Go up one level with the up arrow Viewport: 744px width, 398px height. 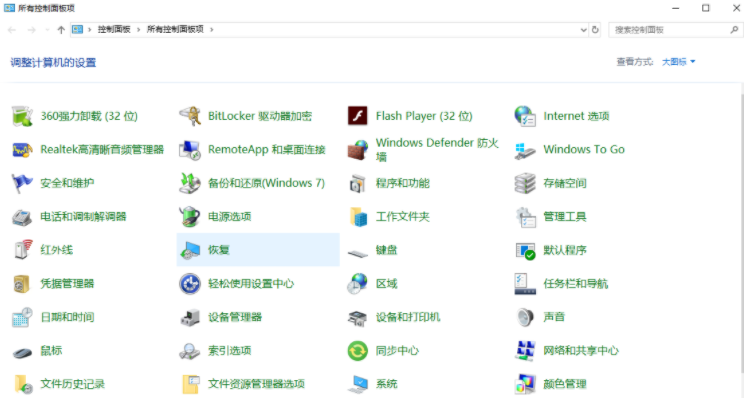coord(61,30)
